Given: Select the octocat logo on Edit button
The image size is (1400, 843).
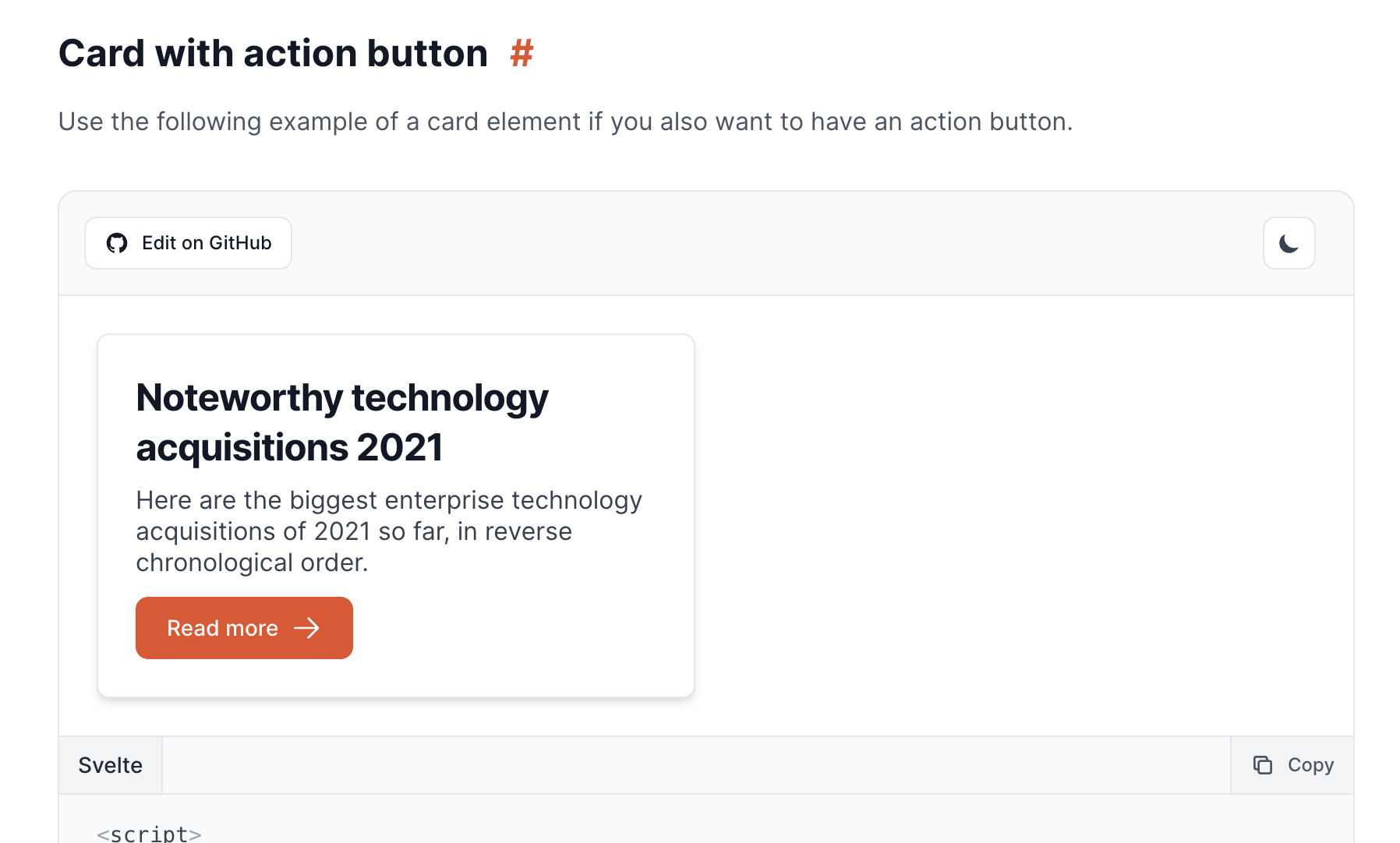Looking at the screenshot, I should (116, 242).
